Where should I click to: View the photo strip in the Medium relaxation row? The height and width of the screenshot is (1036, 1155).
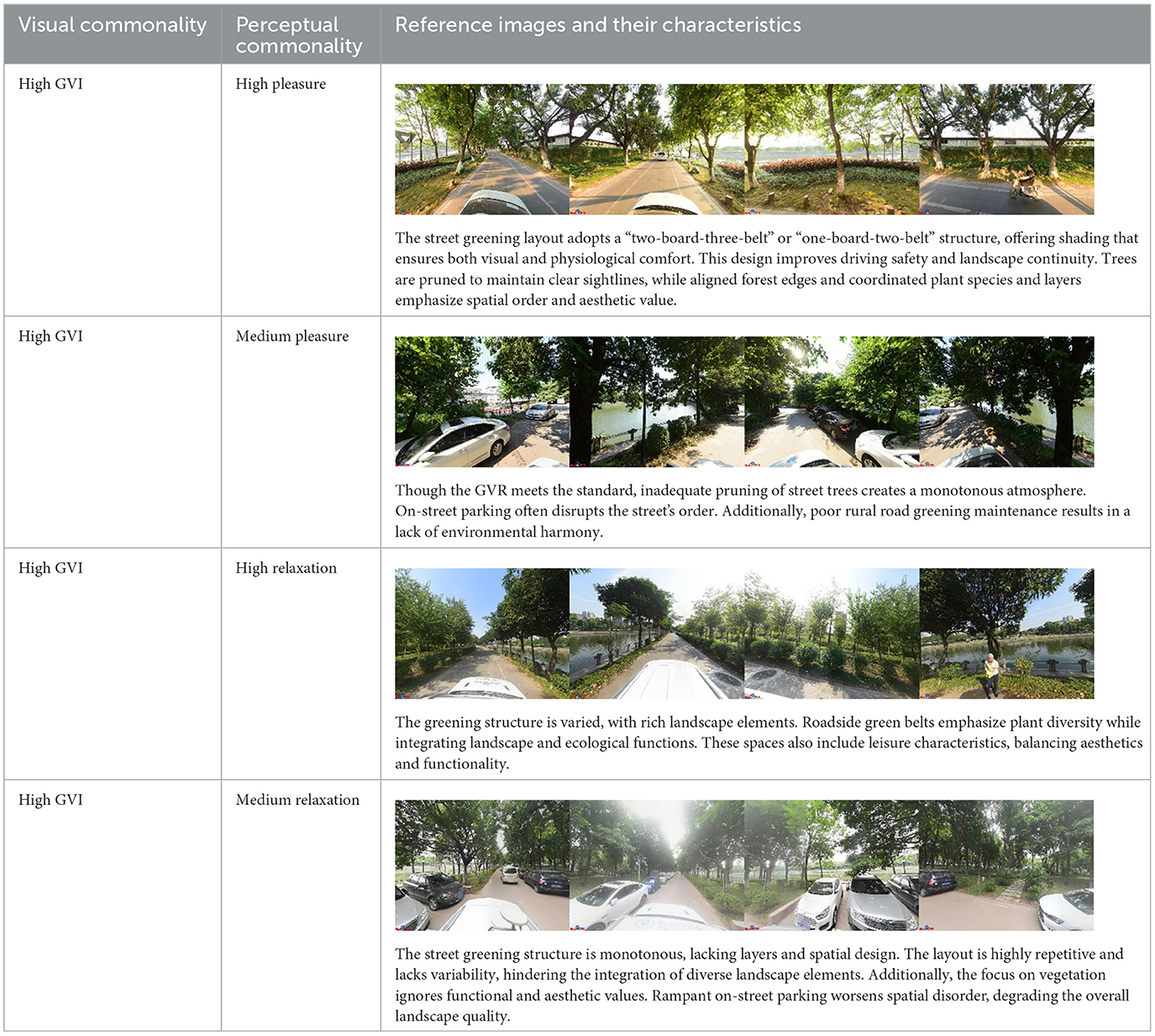pyautogui.click(x=744, y=865)
